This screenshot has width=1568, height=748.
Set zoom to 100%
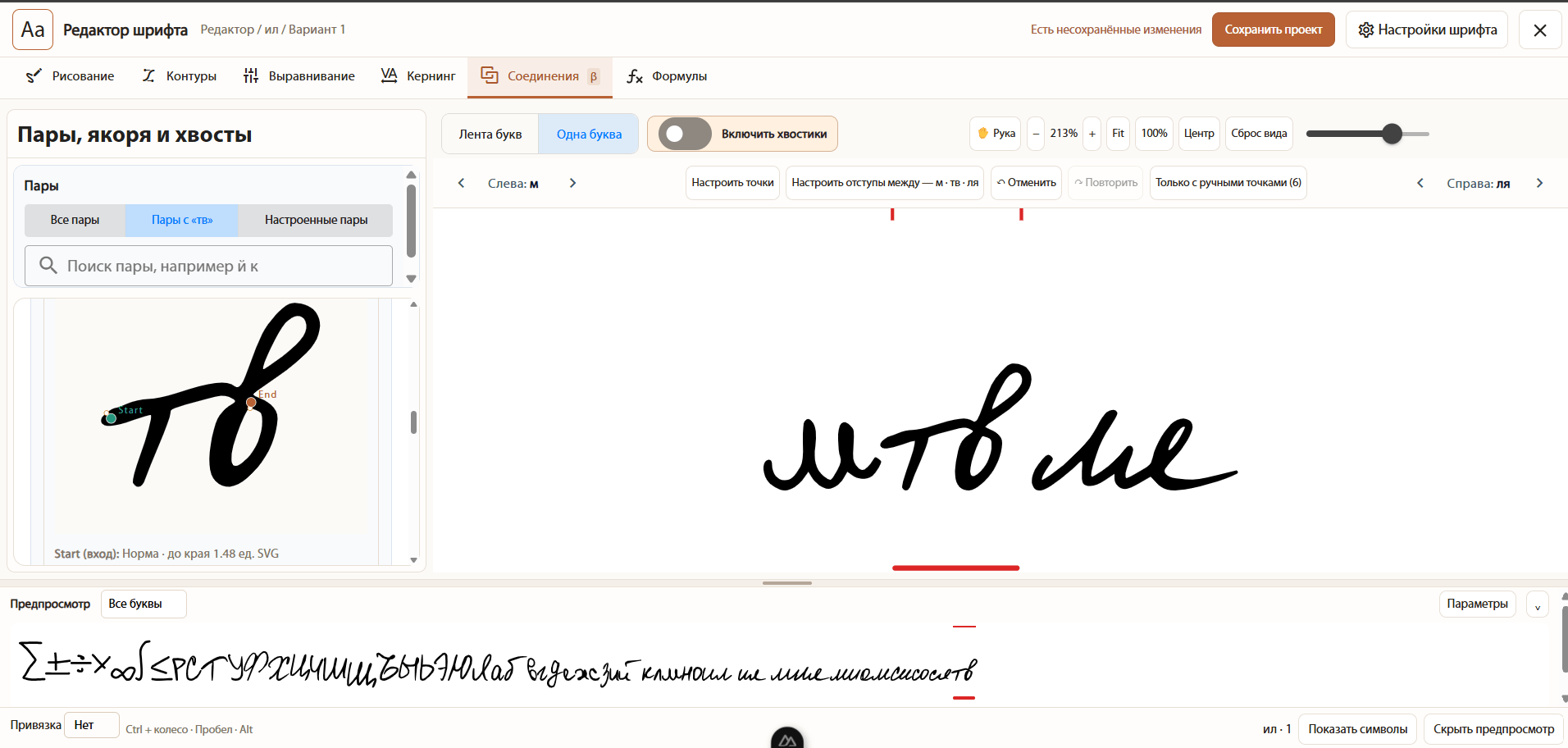point(1154,134)
